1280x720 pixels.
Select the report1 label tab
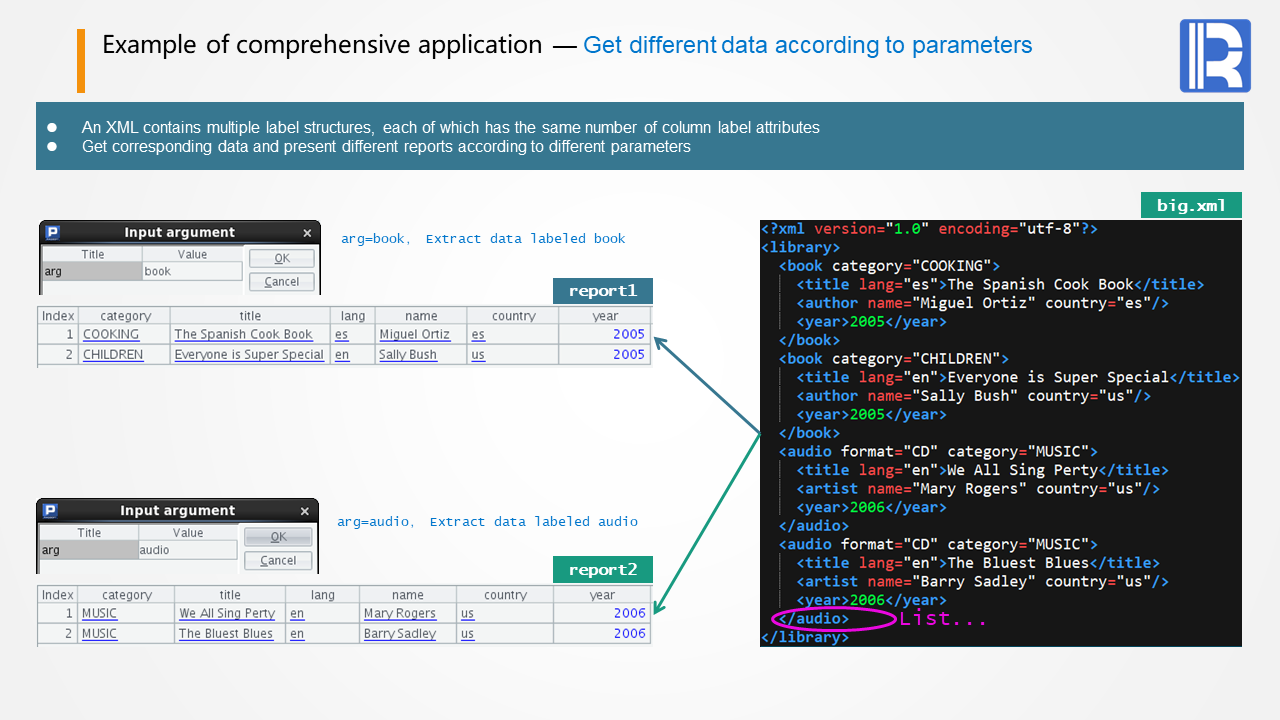click(603, 291)
